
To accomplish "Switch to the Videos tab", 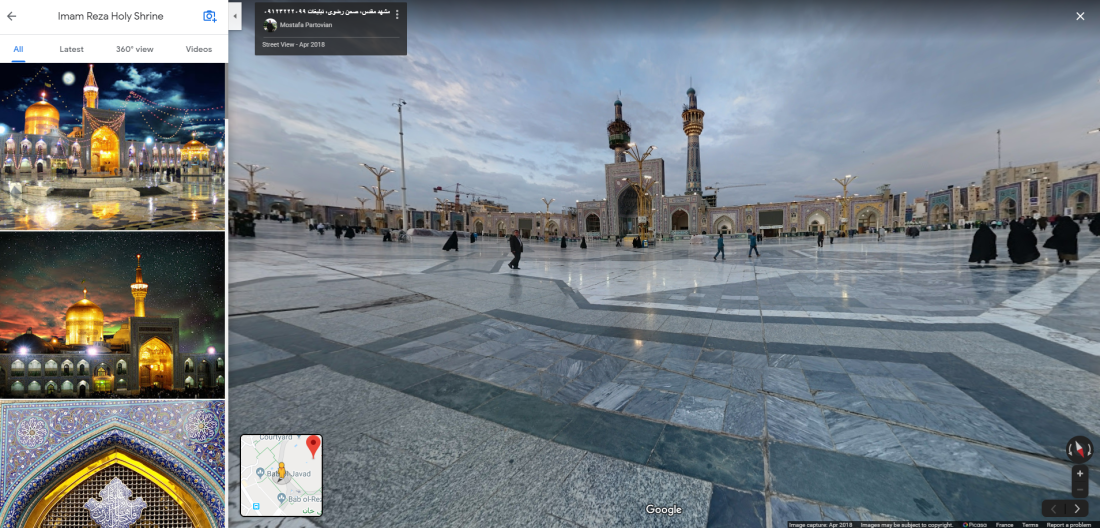I will coord(199,49).
